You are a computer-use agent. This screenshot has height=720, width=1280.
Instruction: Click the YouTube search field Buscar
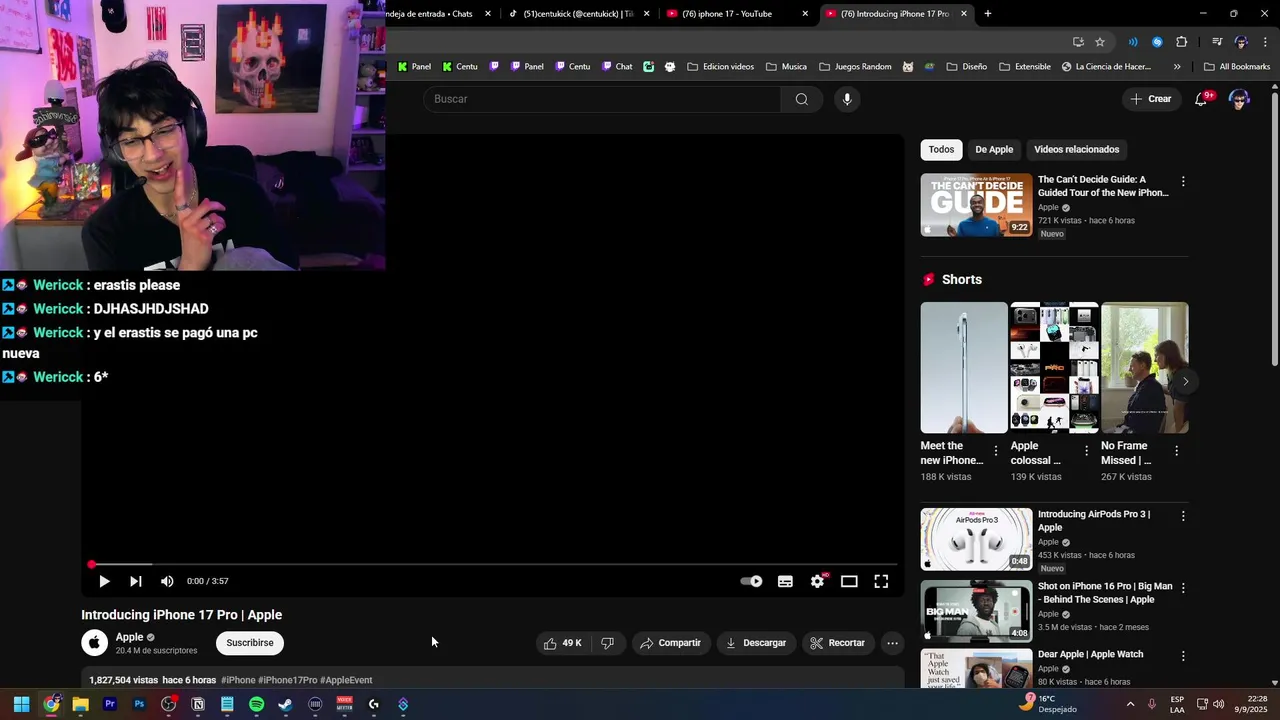[x=602, y=99]
